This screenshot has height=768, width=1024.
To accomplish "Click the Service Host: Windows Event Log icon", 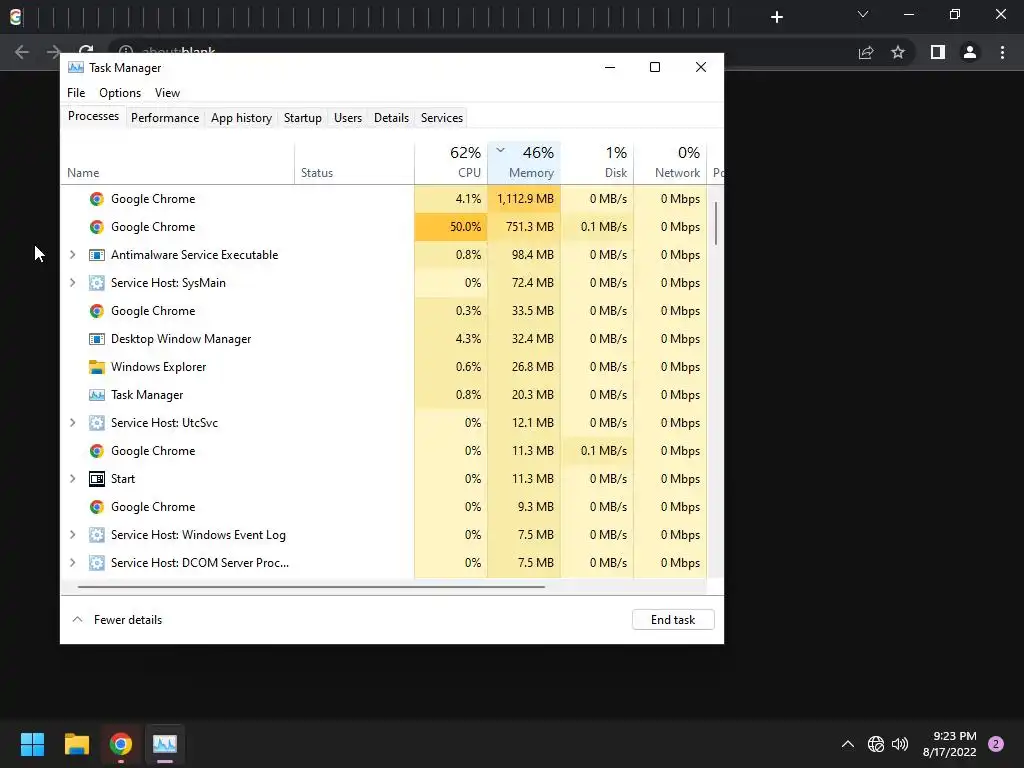I will 97,536.
